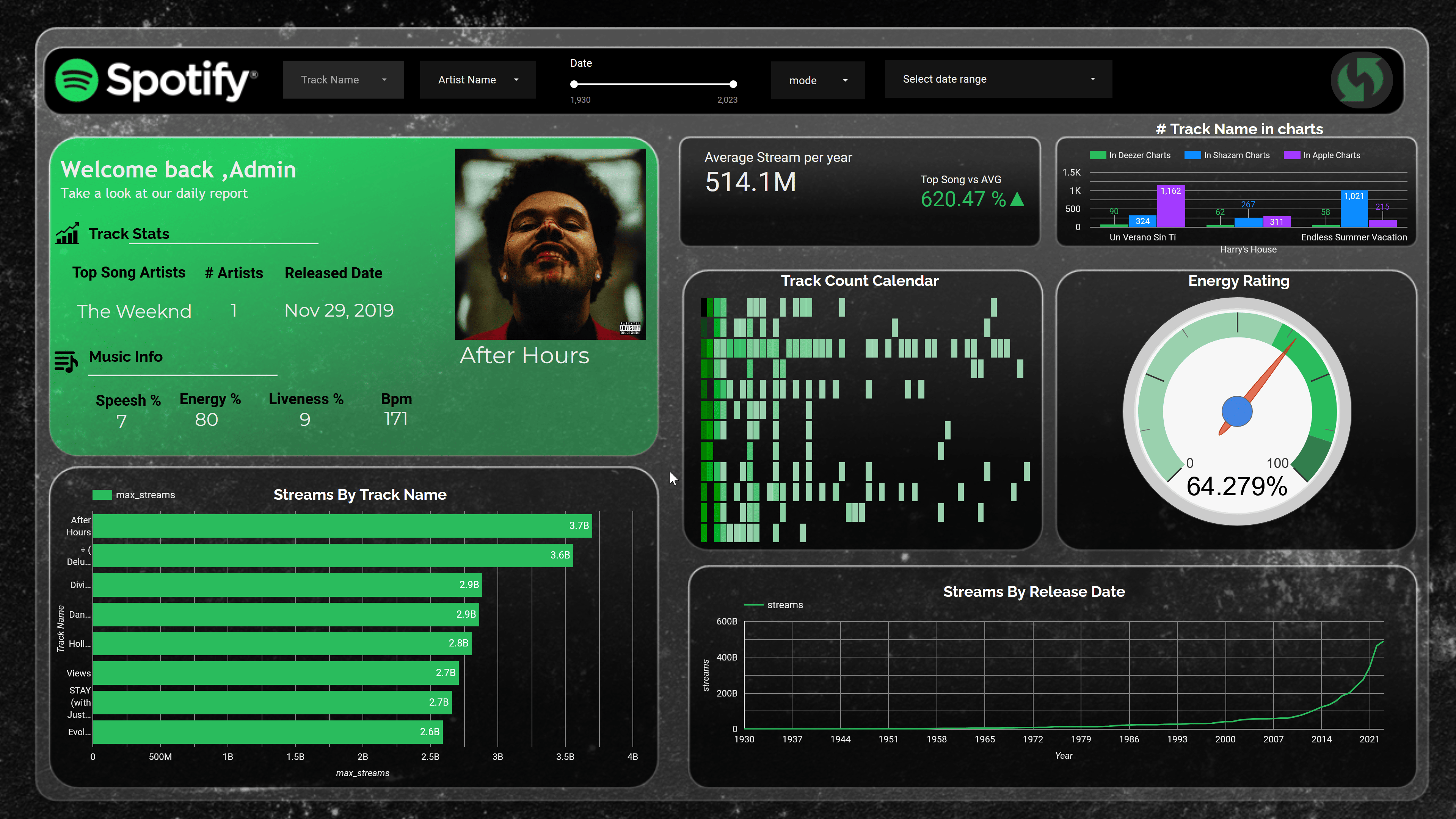
Task: Click The Weeknd artist name
Action: coord(134,311)
